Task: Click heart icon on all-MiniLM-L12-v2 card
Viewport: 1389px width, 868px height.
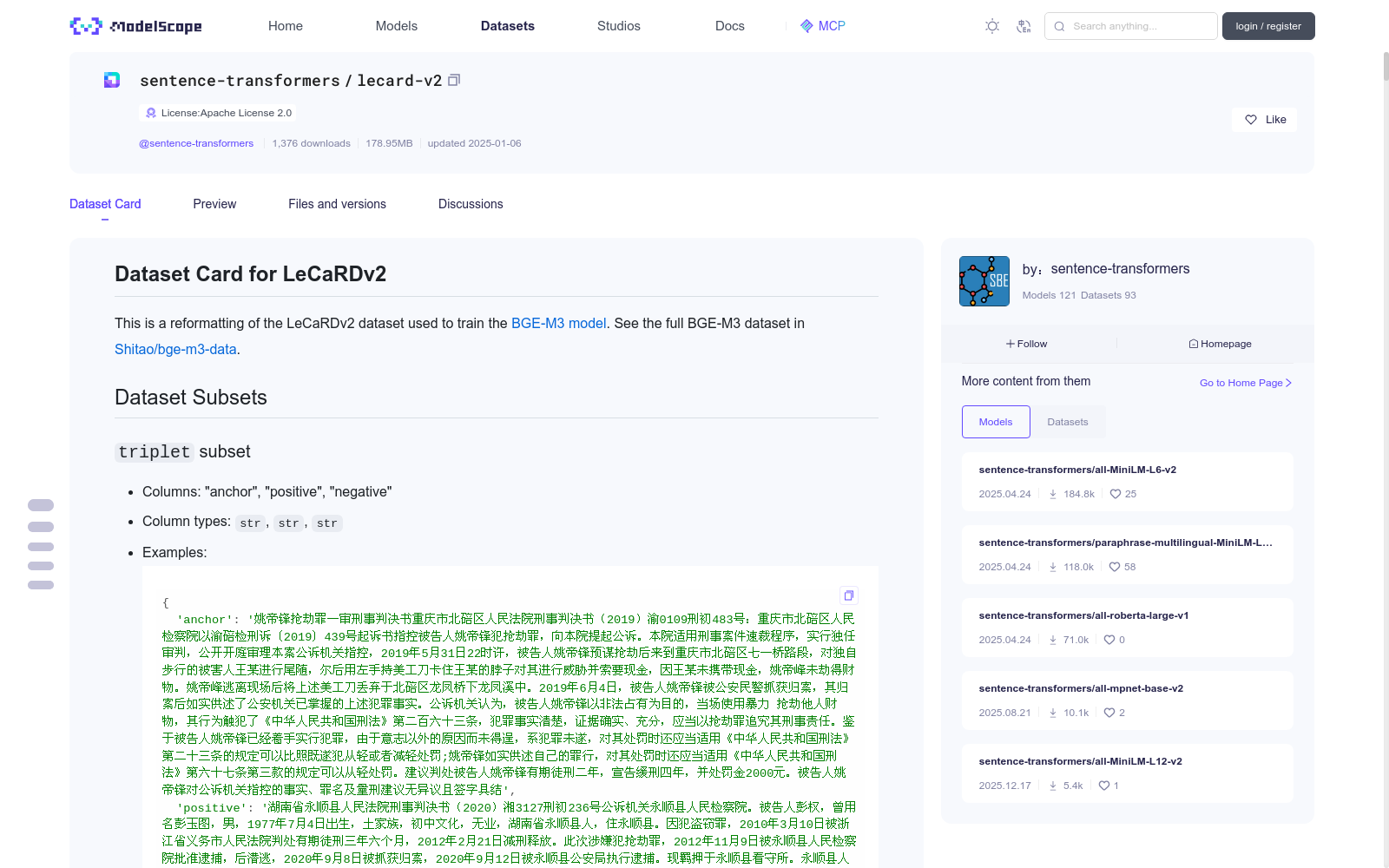Action: pyautogui.click(x=1104, y=786)
